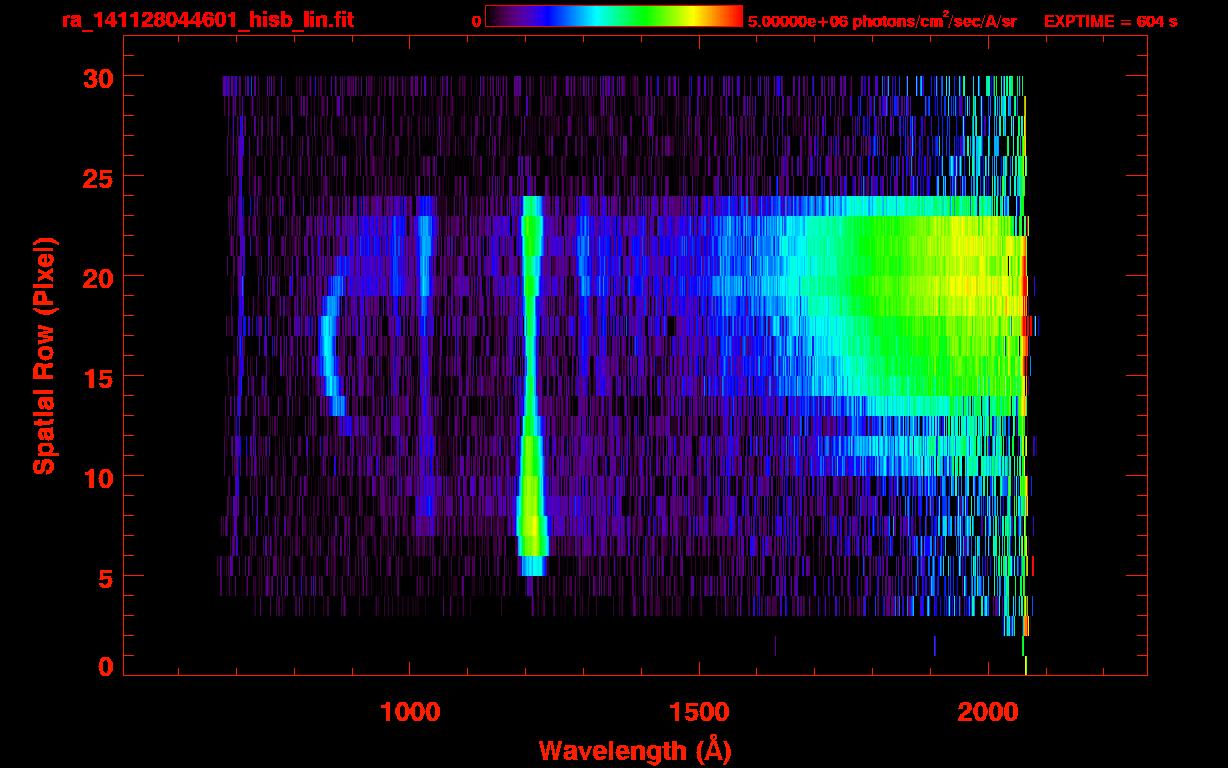
Task: Click the x-axis tick label 2000
Action: pos(988,711)
